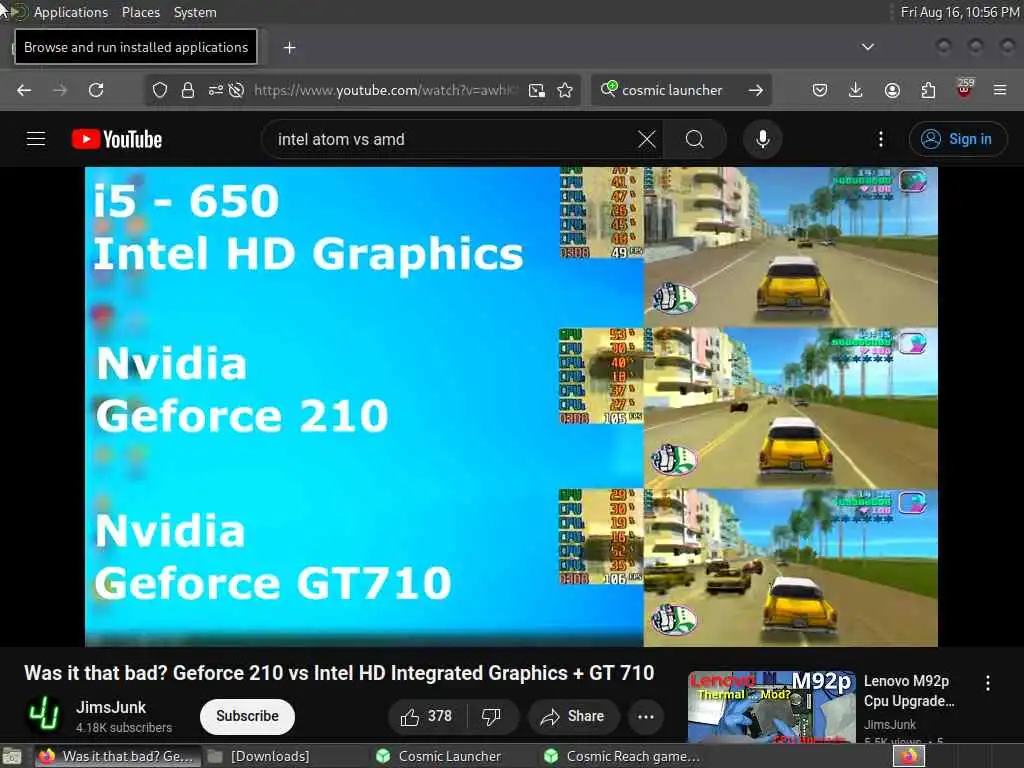
Task: Click the autoplay blocked icon
Action: [x=236, y=90]
